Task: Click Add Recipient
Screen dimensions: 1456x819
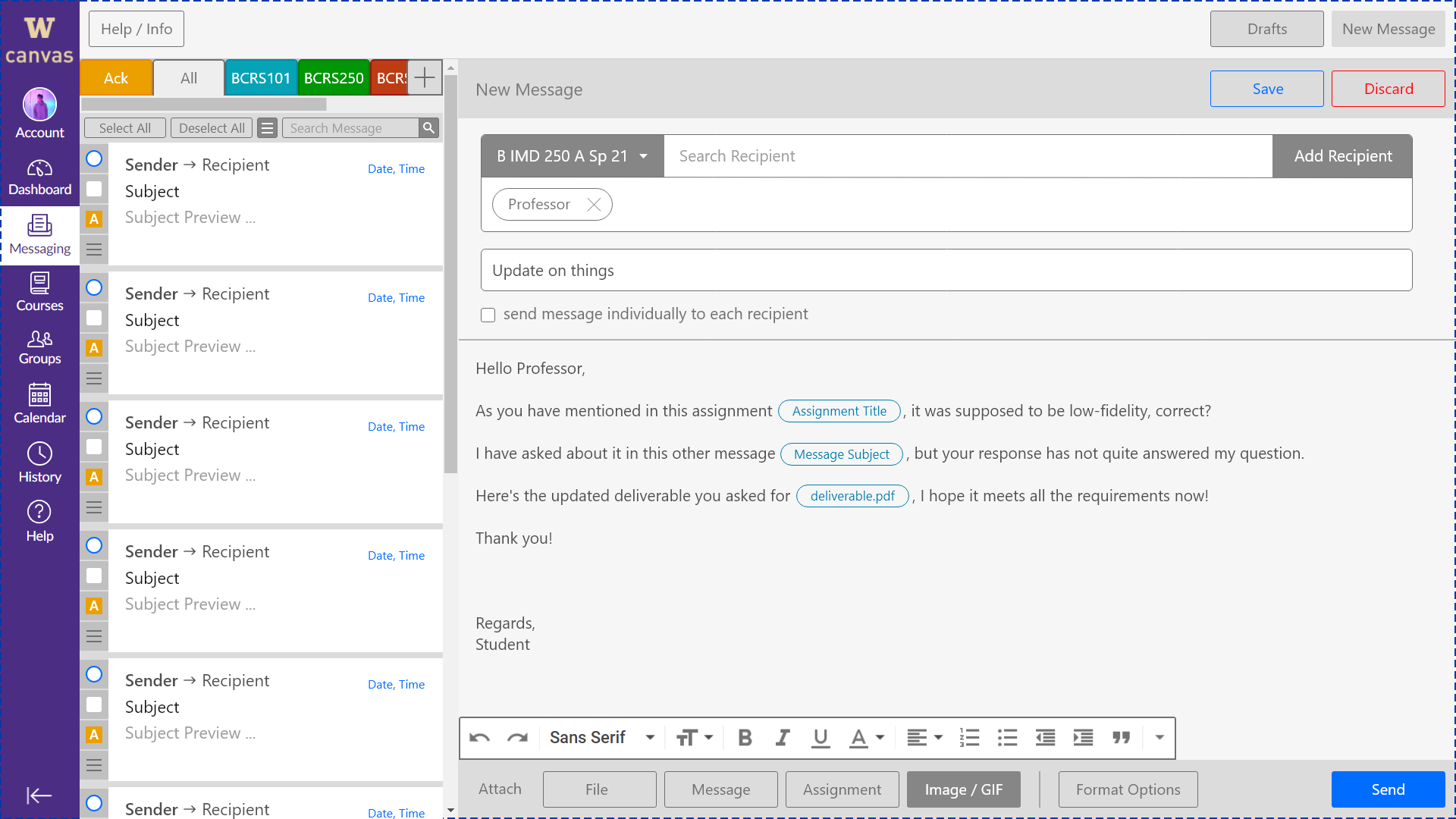Action: tap(1342, 156)
